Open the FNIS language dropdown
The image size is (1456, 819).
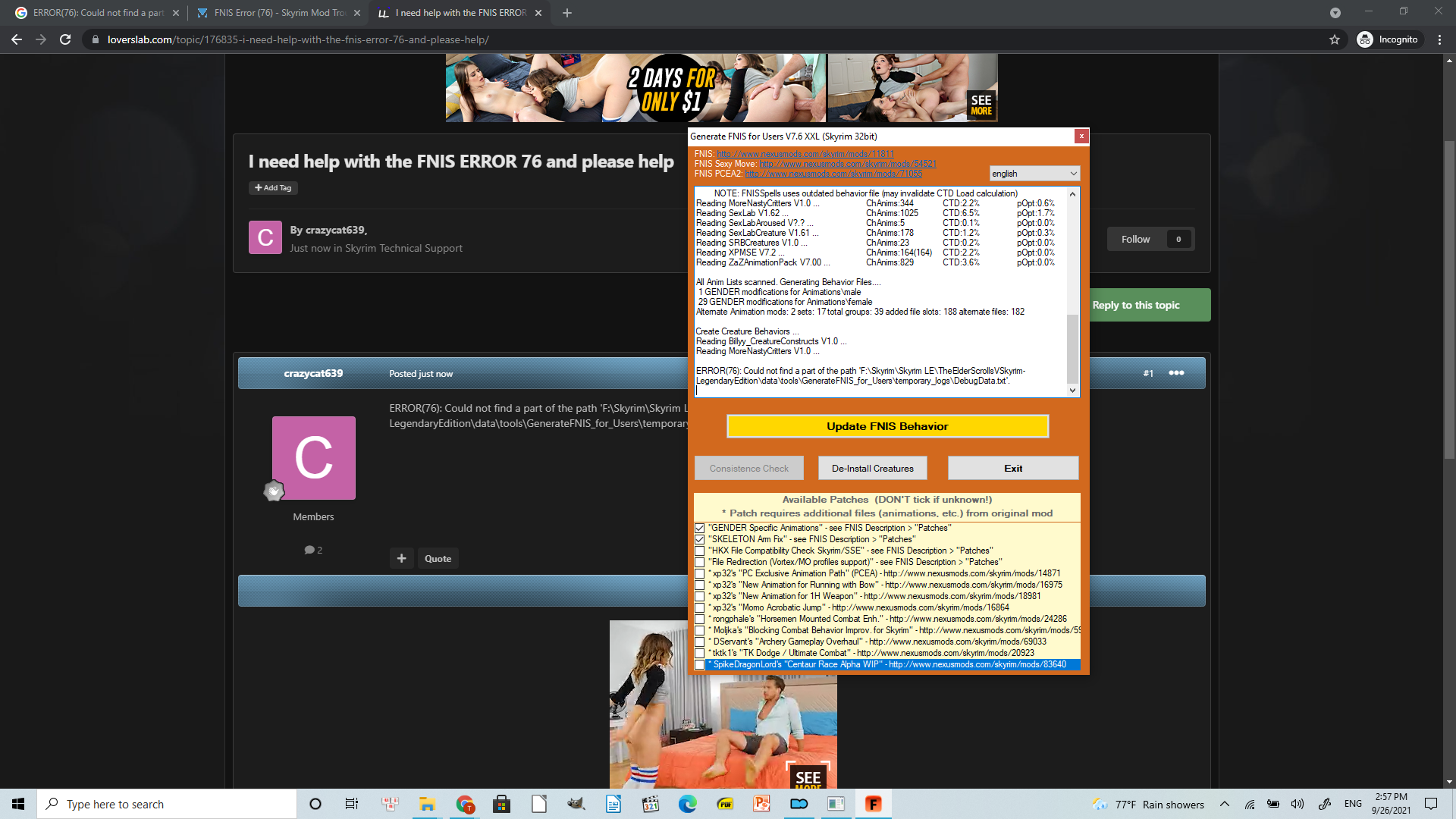coord(1034,174)
